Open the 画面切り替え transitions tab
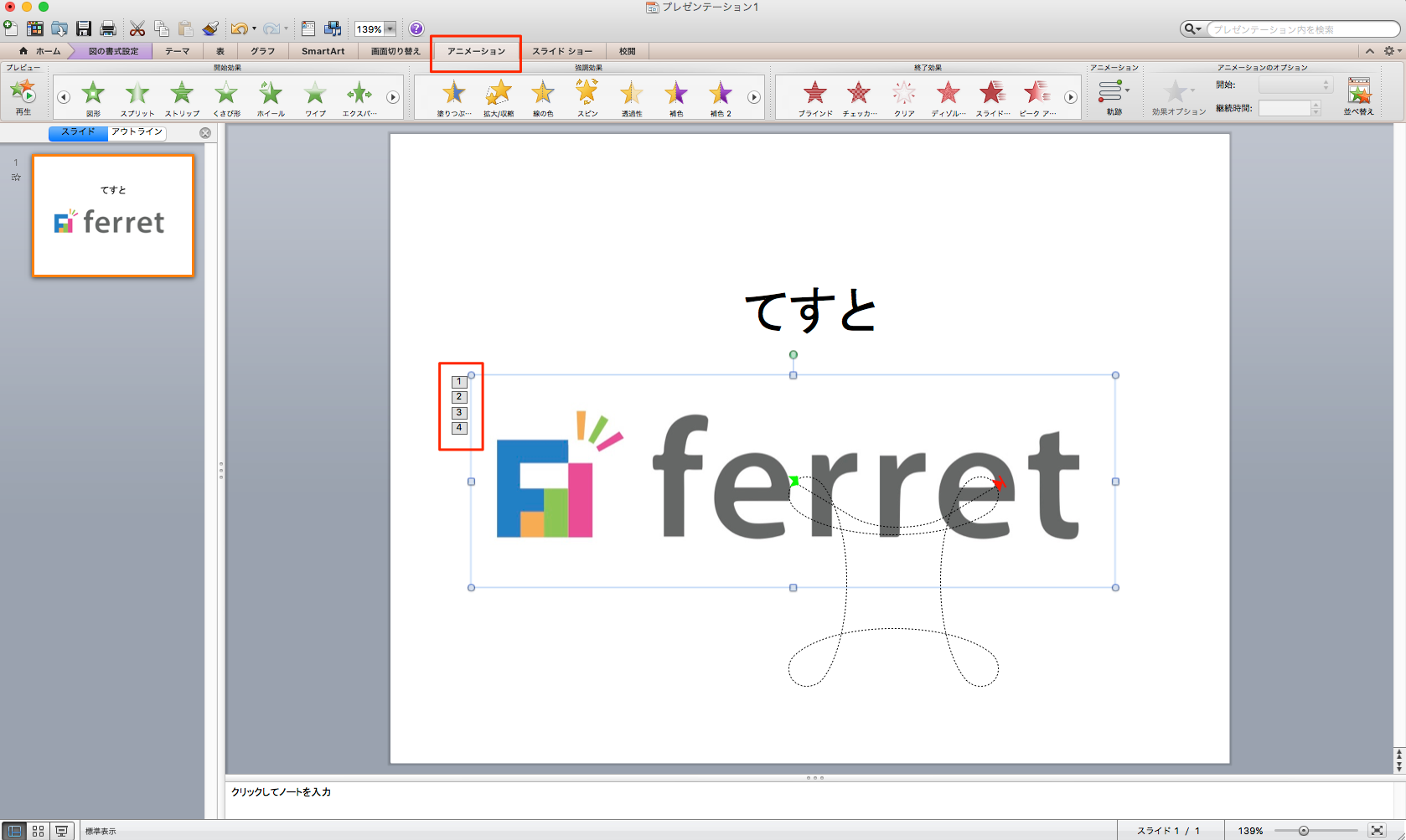1406x840 pixels. (x=395, y=51)
